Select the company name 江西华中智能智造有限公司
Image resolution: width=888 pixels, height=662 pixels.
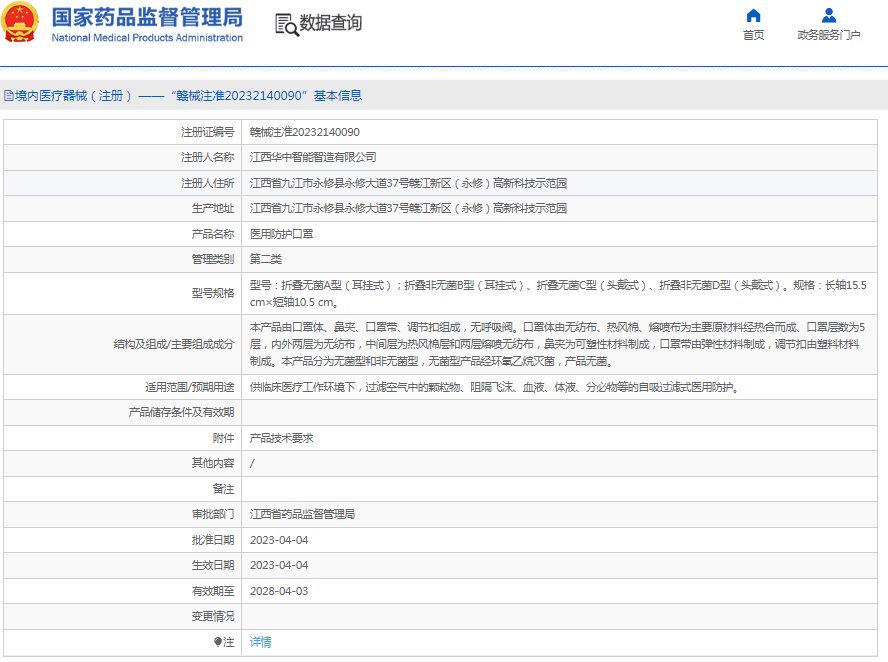point(313,157)
